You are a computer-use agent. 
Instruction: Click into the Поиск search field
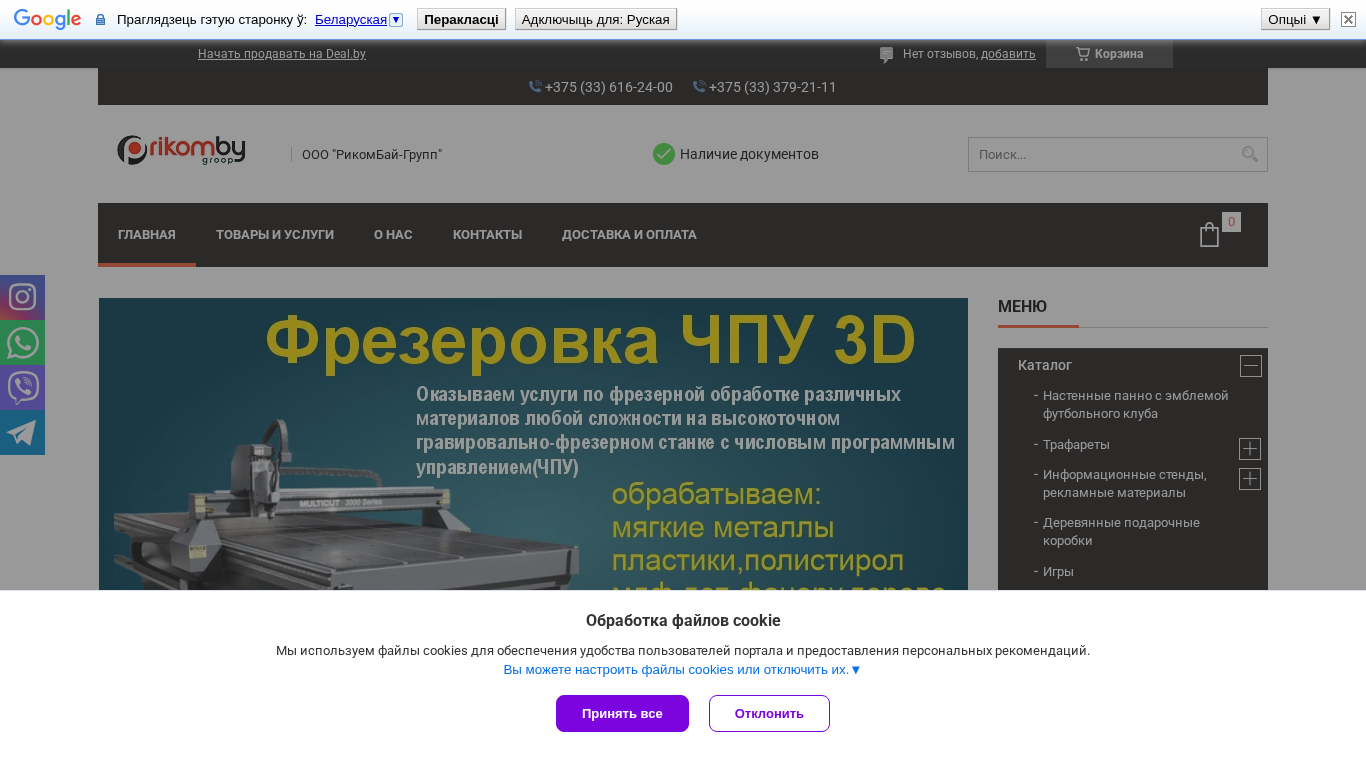pos(1104,154)
